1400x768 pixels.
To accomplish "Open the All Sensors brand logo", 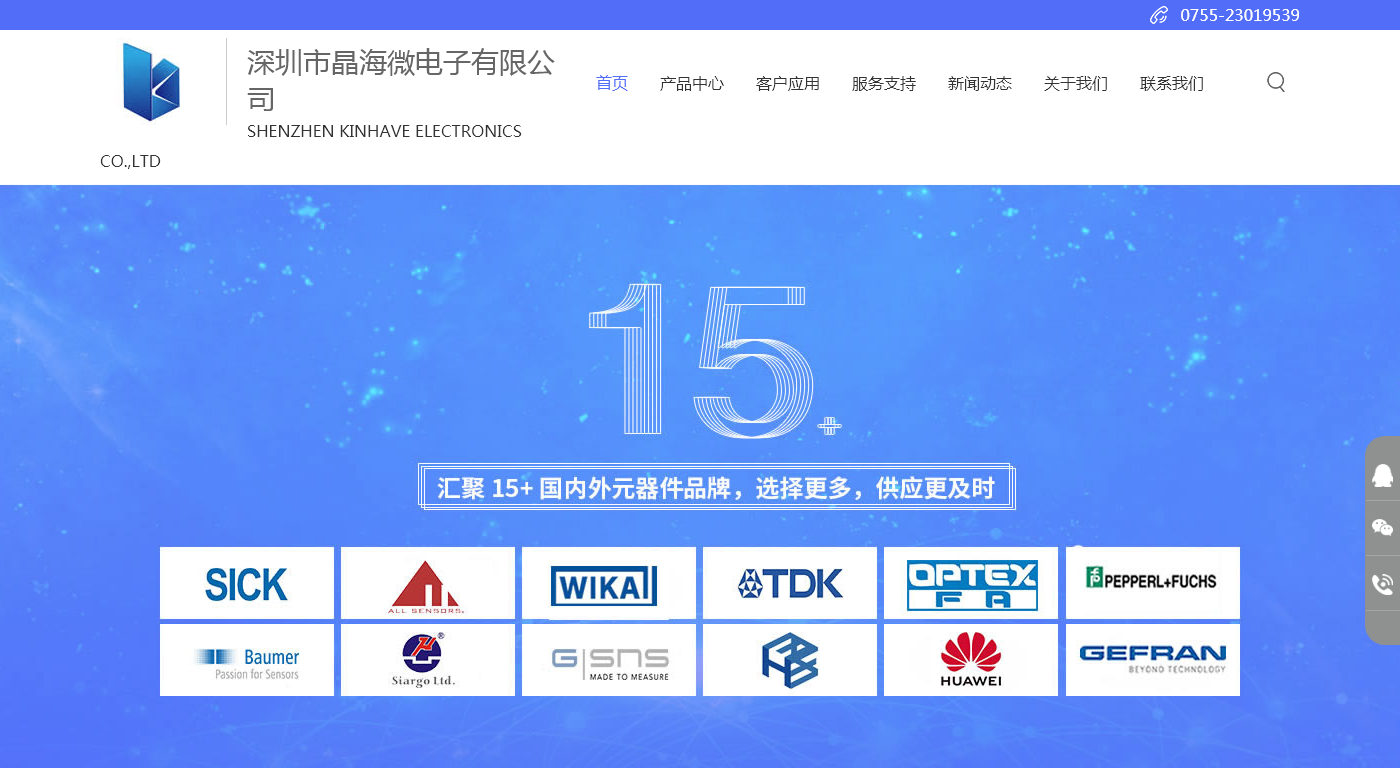I will 428,583.
